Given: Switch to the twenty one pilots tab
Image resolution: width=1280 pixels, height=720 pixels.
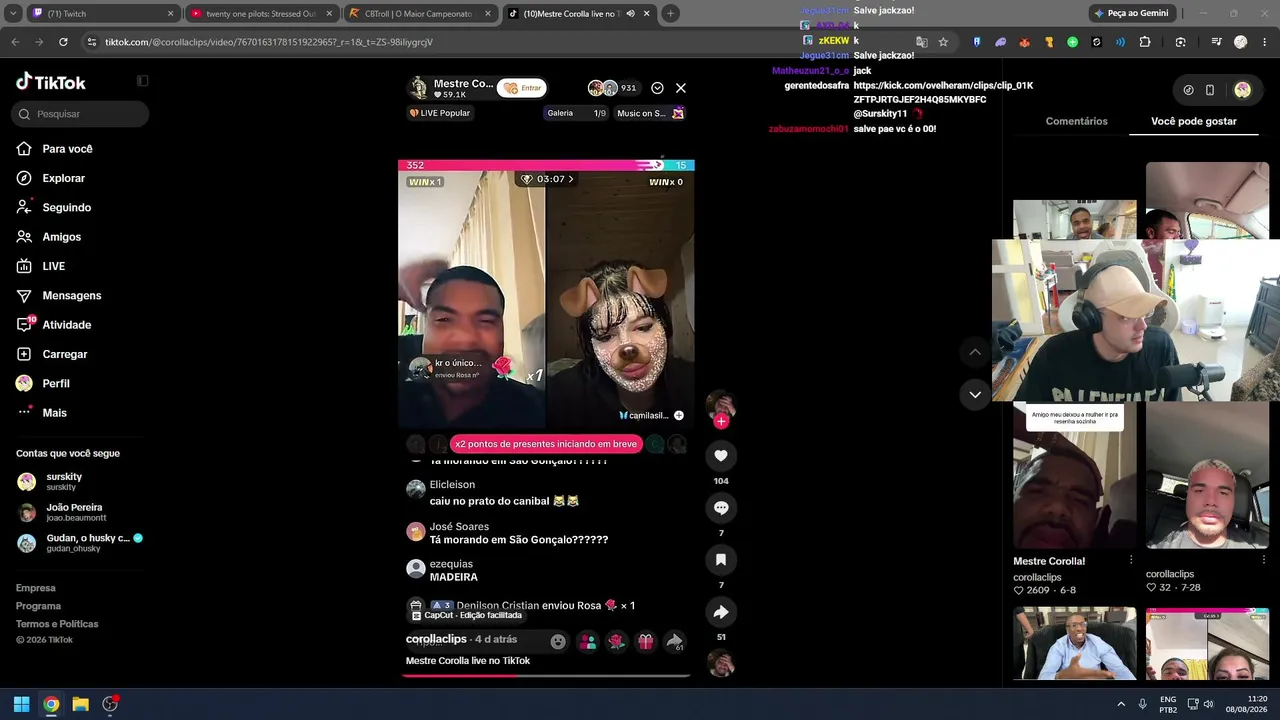Looking at the screenshot, I should pyautogui.click(x=261, y=14).
